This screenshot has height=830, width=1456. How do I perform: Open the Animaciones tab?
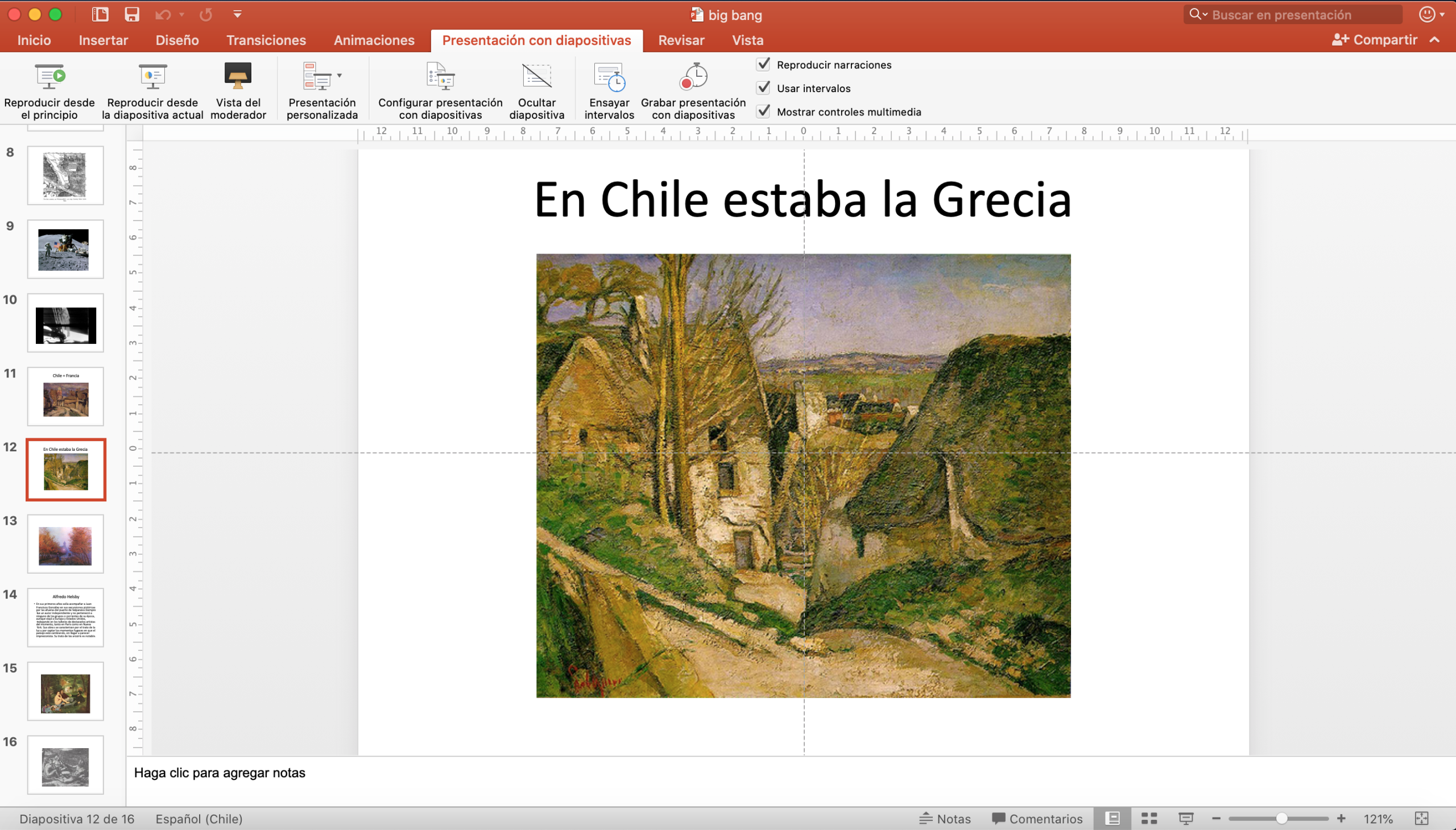click(x=374, y=40)
